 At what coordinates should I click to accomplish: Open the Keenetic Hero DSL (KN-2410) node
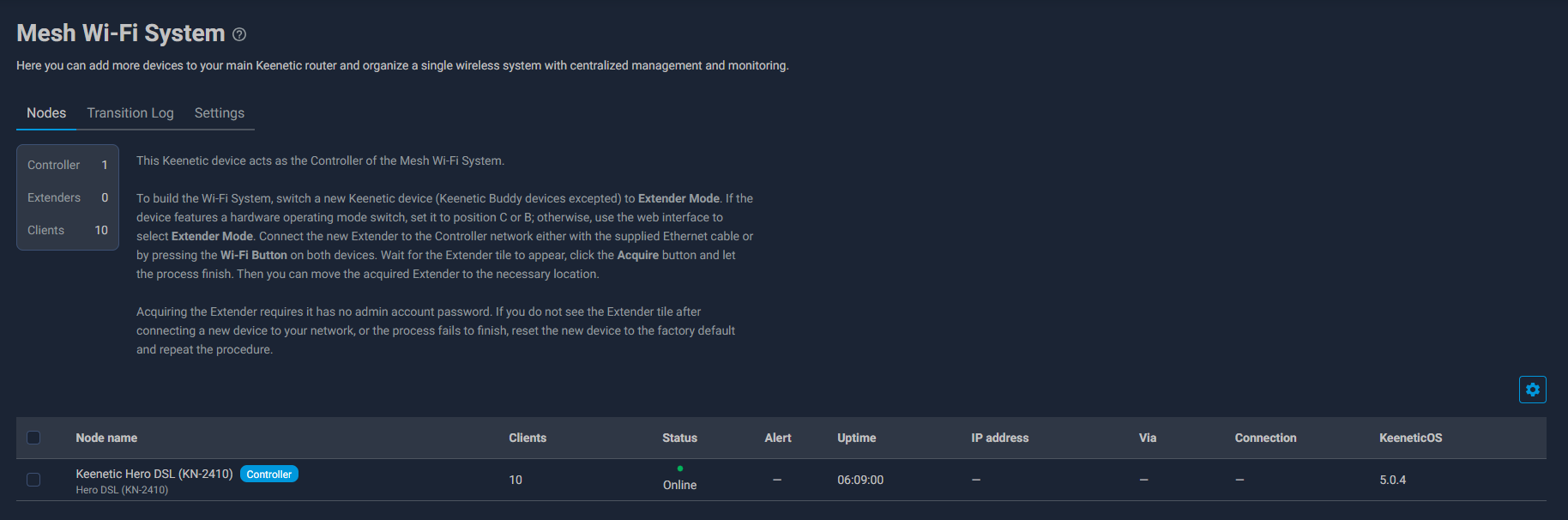point(154,474)
